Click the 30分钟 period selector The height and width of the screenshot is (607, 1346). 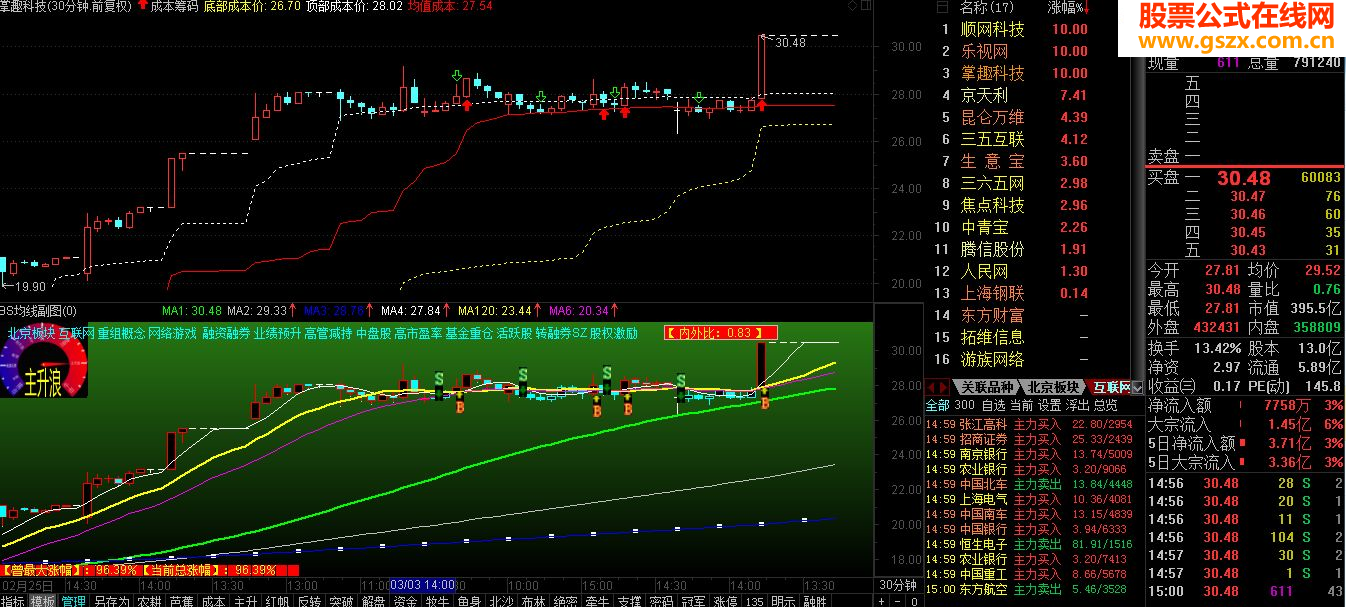[898, 585]
